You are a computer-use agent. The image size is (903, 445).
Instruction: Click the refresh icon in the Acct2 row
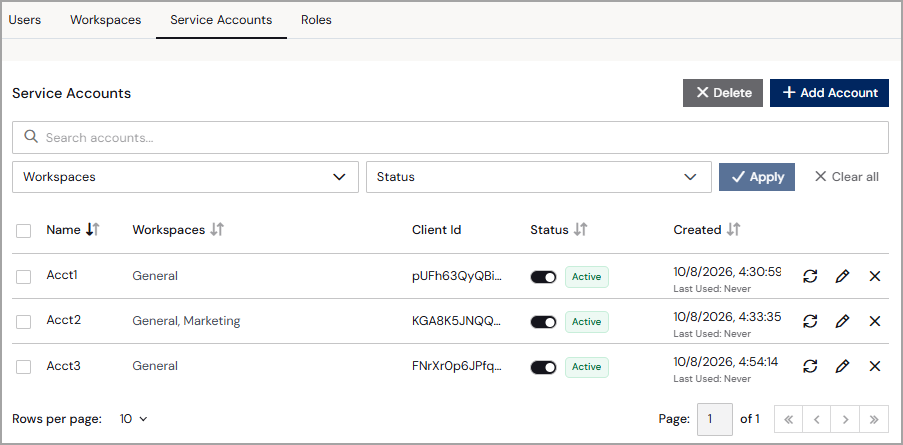click(x=810, y=321)
